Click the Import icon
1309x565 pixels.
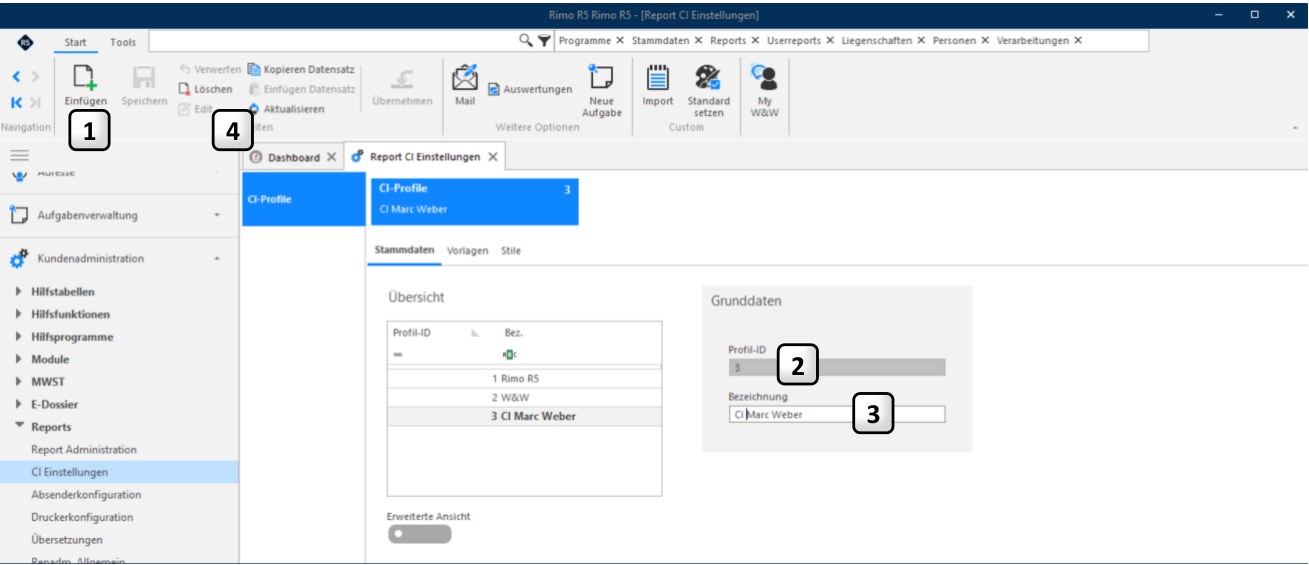click(657, 78)
